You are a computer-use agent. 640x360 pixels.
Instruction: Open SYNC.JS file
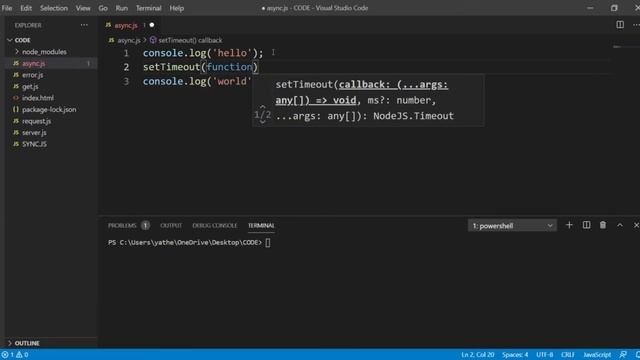click(51, 144)
